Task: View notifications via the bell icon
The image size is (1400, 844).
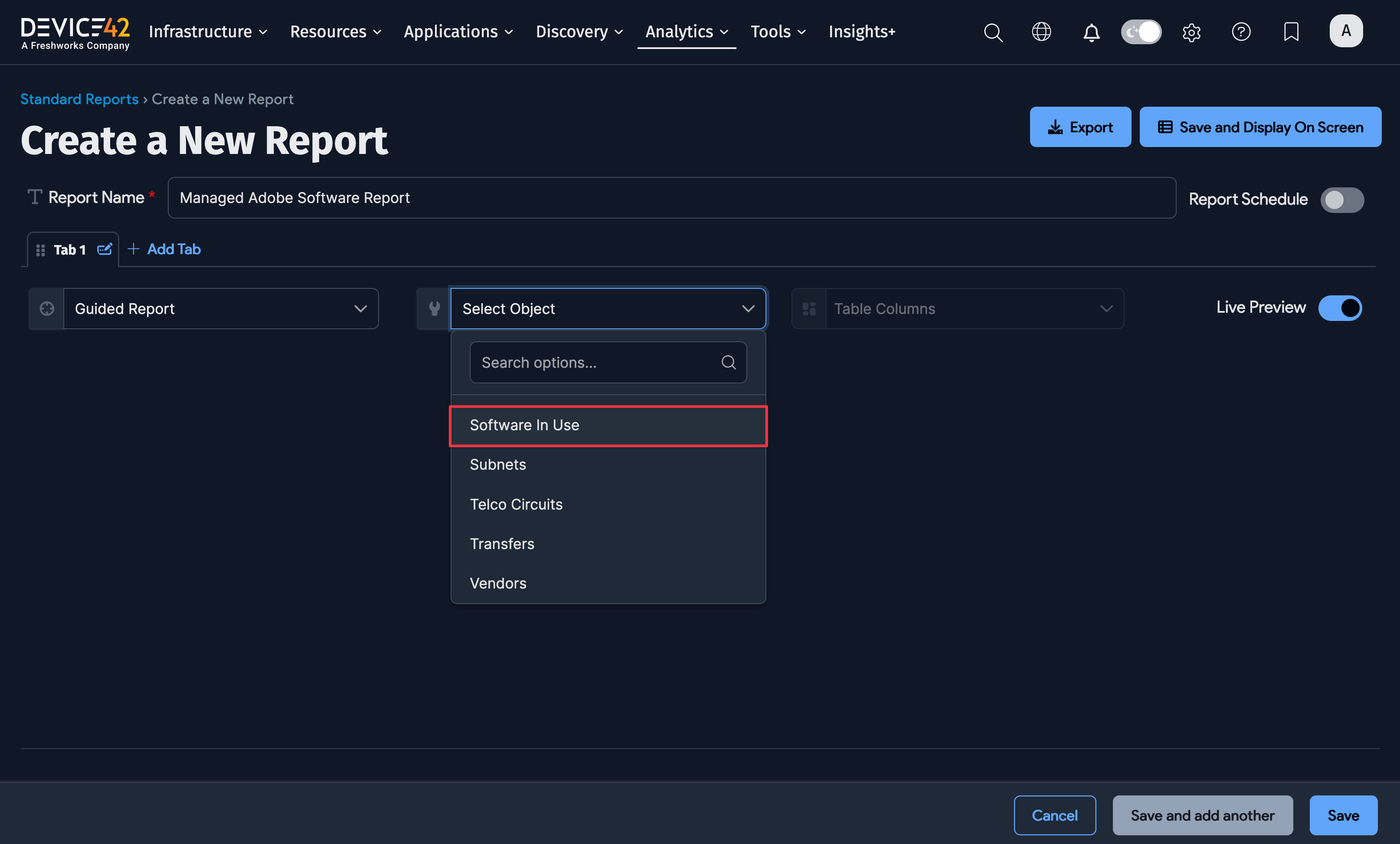Action: [x=1091, y=32]
